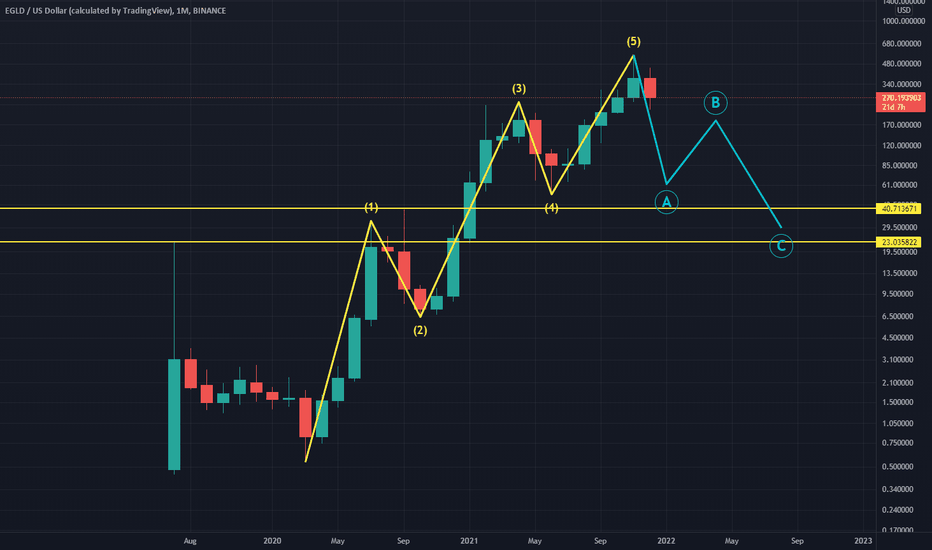Select the upper yellow horizontal line

(x=438, y=208)
